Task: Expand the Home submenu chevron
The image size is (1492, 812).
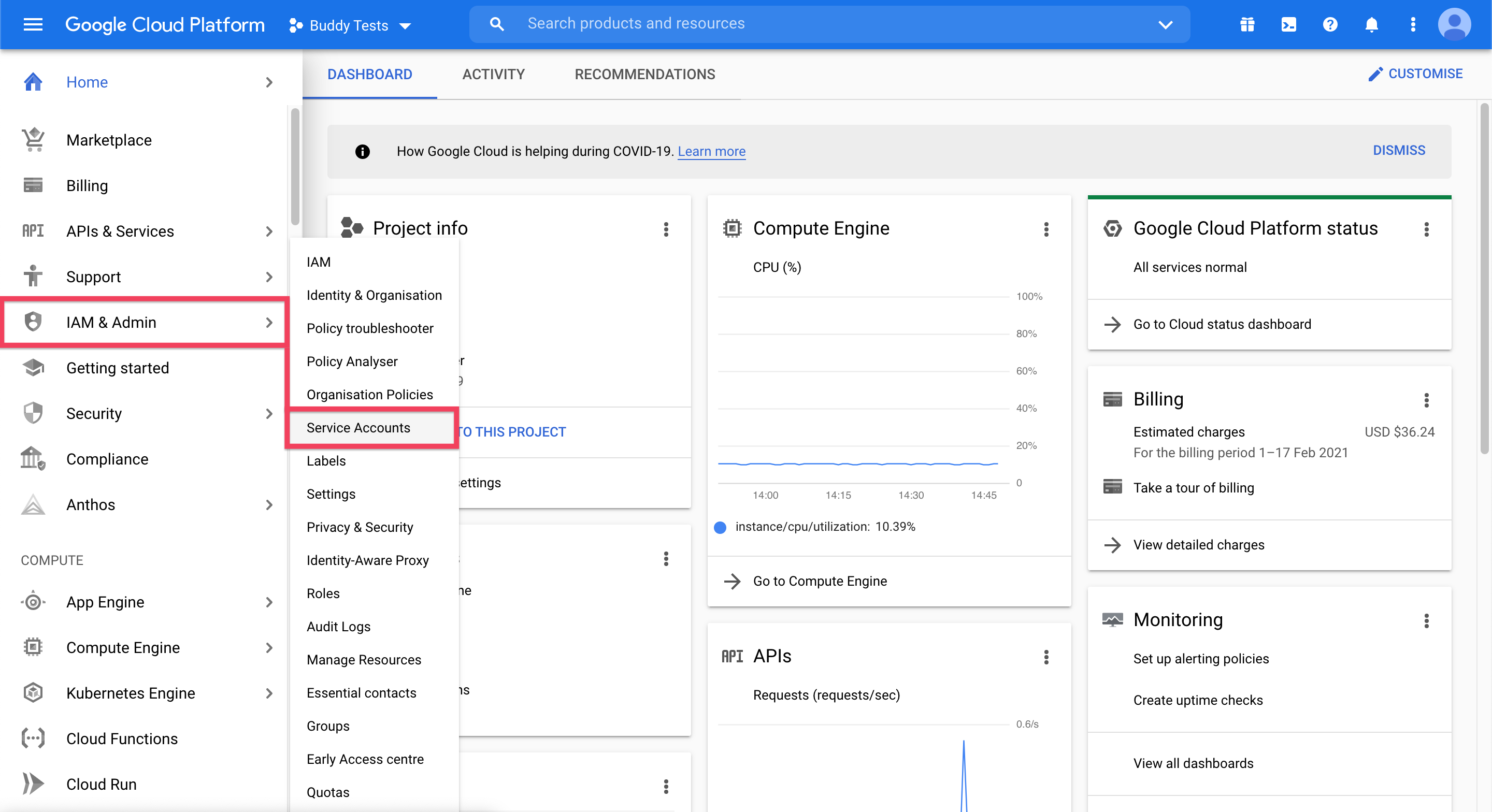Action: click(269, 82)
